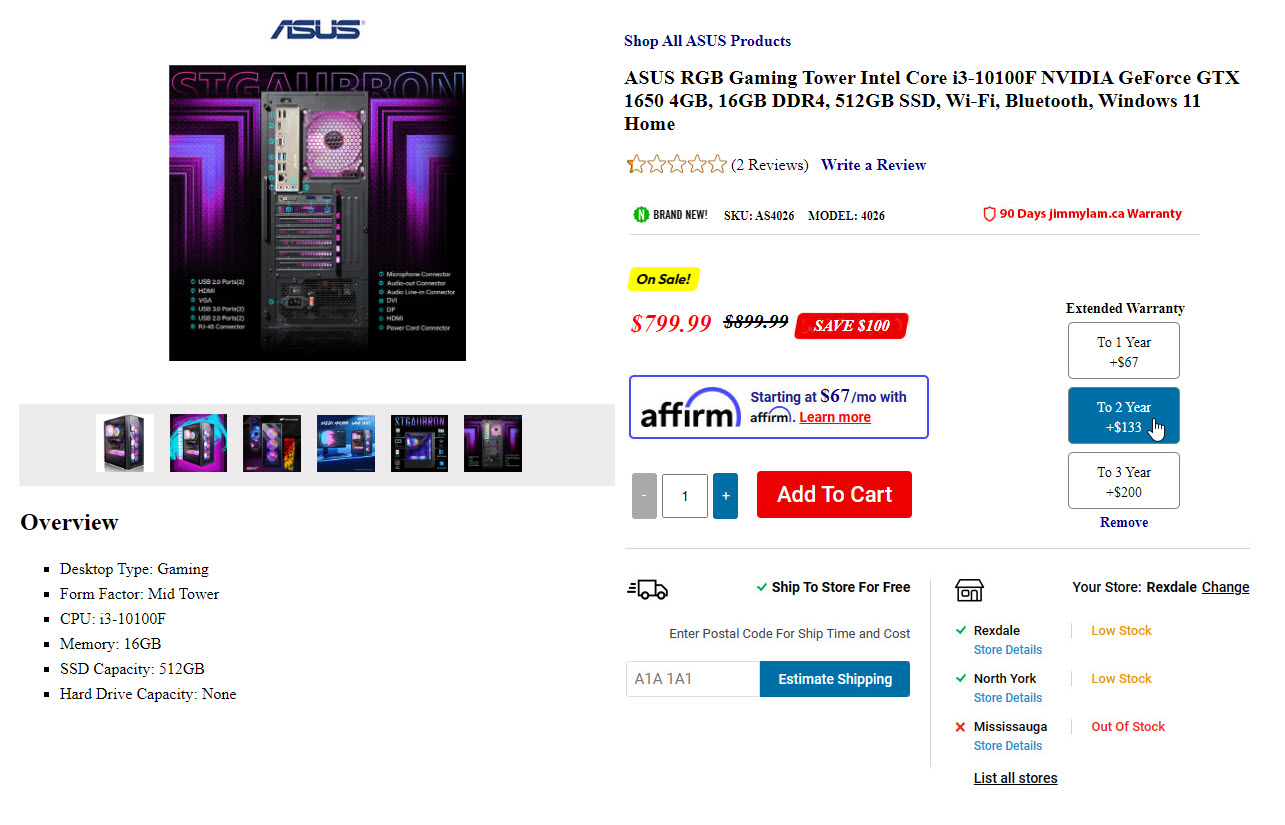Click the postal code input field
Viewport: 1285px width, 825px height.
pyautogui.click(x=693, y=679)
